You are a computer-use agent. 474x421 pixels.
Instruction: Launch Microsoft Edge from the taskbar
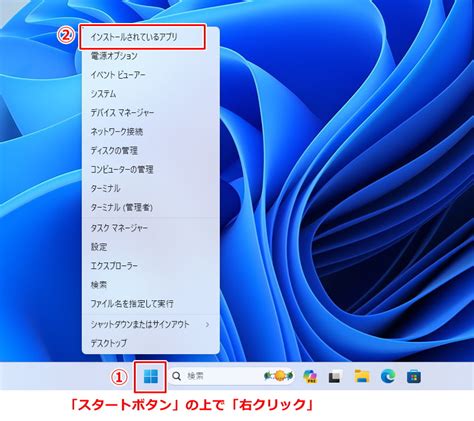[388, 376]
